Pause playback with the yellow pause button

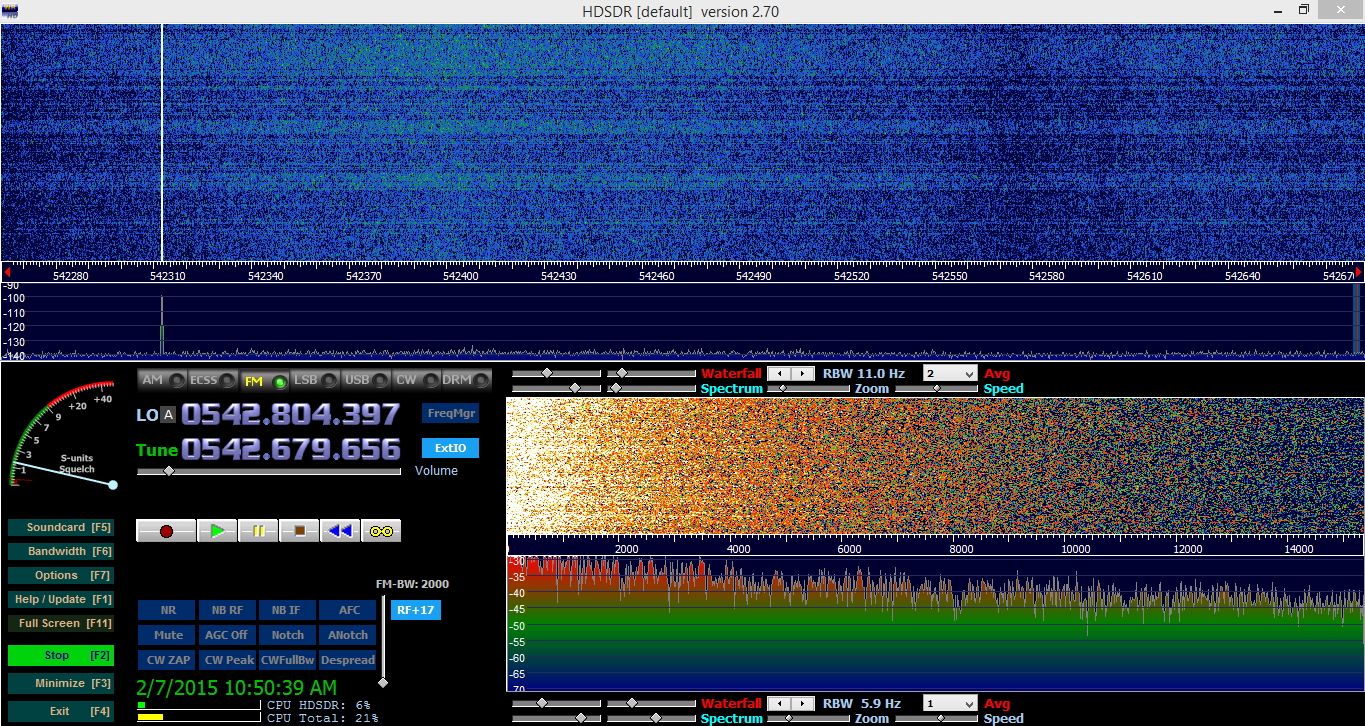[258, 531]
